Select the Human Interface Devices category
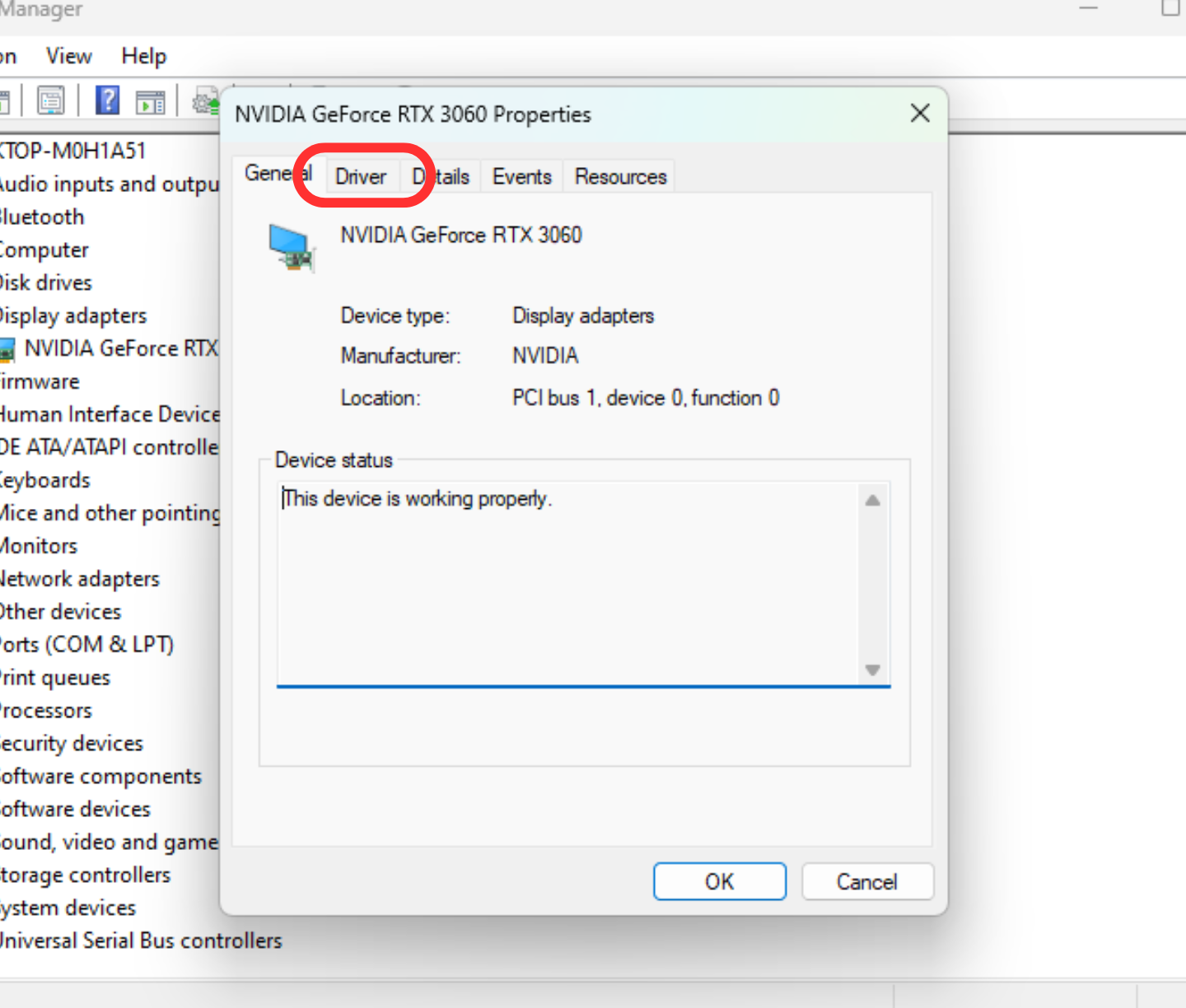The image size is (1186, 1008). pos(110,413)
